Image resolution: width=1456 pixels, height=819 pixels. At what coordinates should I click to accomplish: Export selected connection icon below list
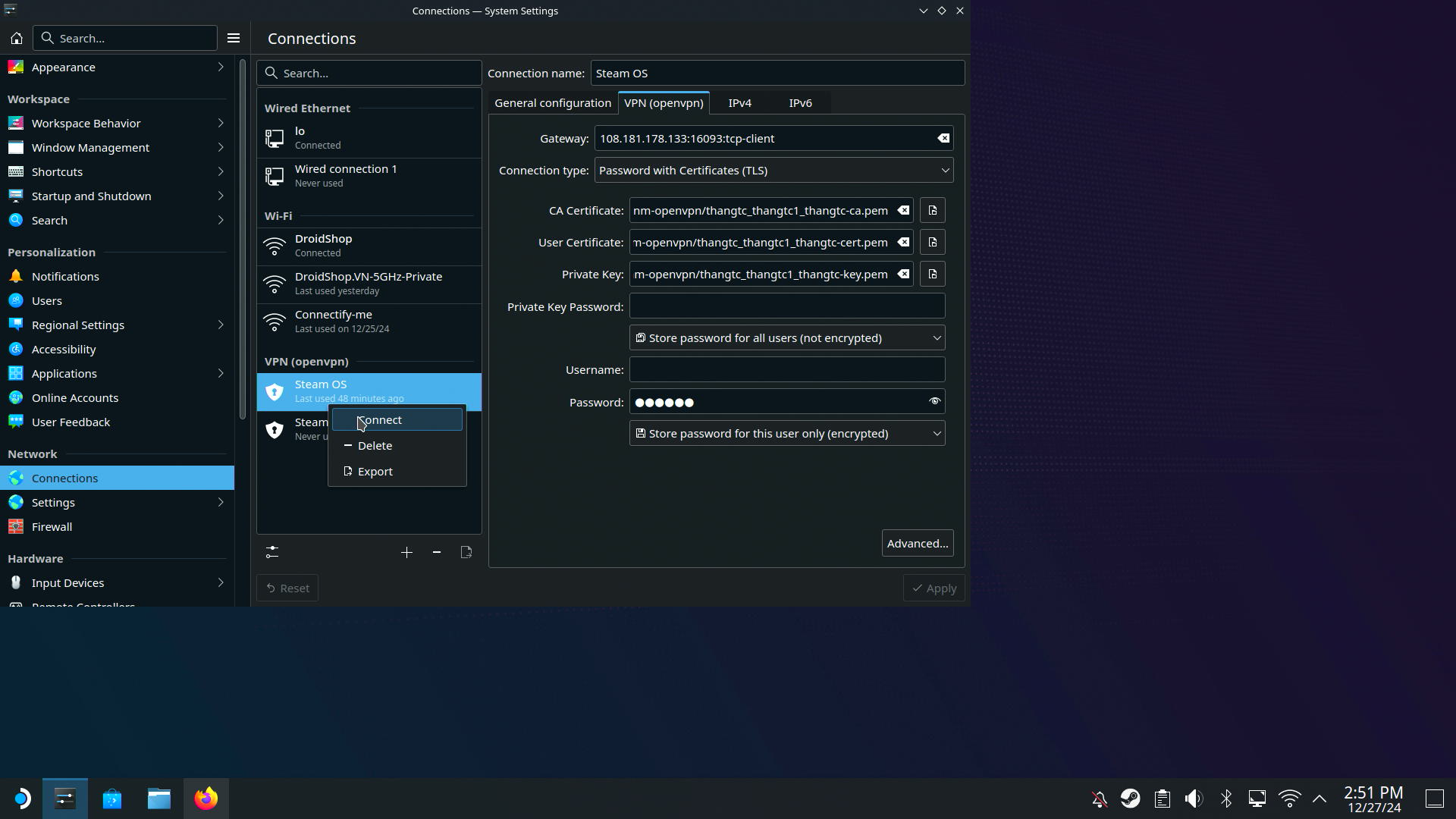coord(466,553)
